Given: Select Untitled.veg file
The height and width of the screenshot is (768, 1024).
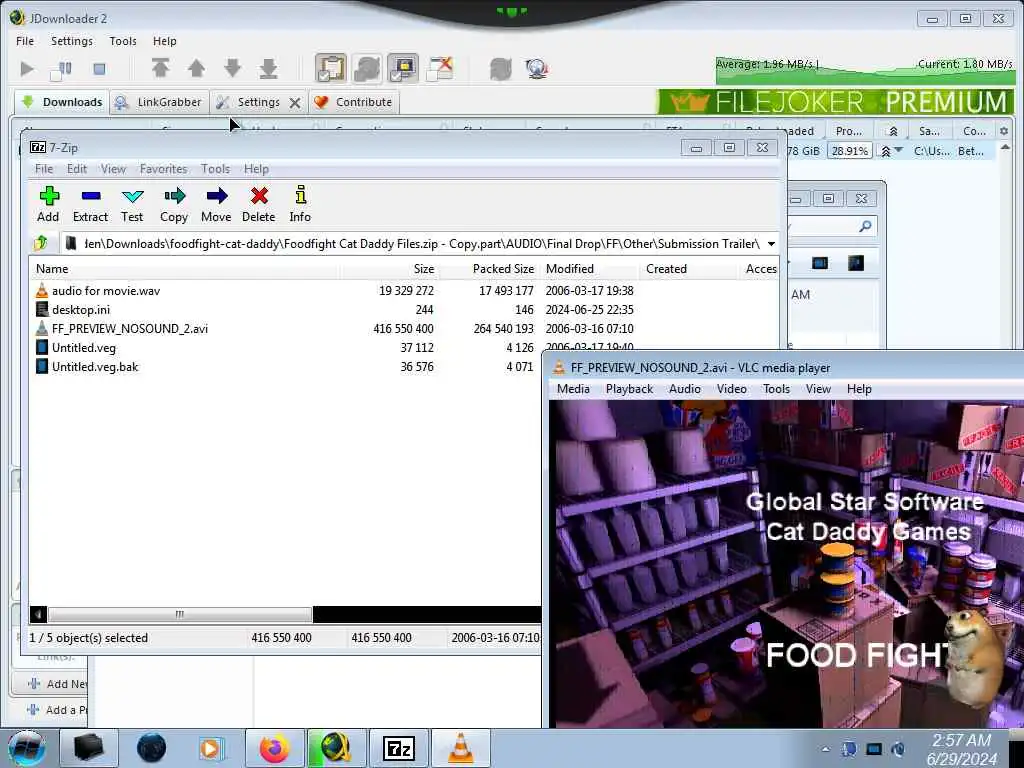Looking at the screenshot, I should 84,348.
